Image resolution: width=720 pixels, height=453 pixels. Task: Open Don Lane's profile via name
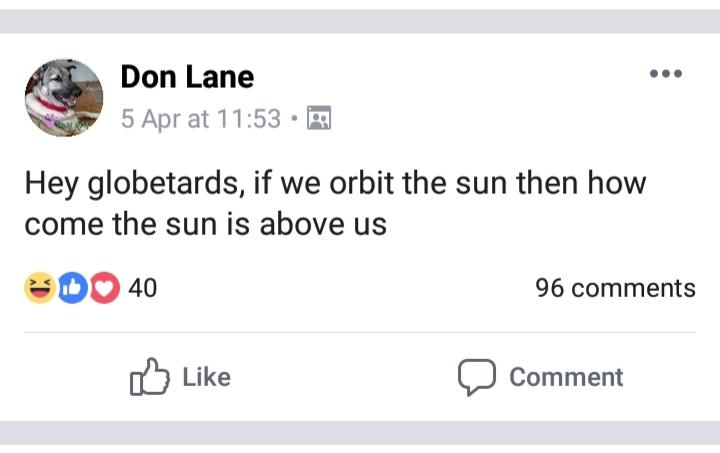pos(187,77)
